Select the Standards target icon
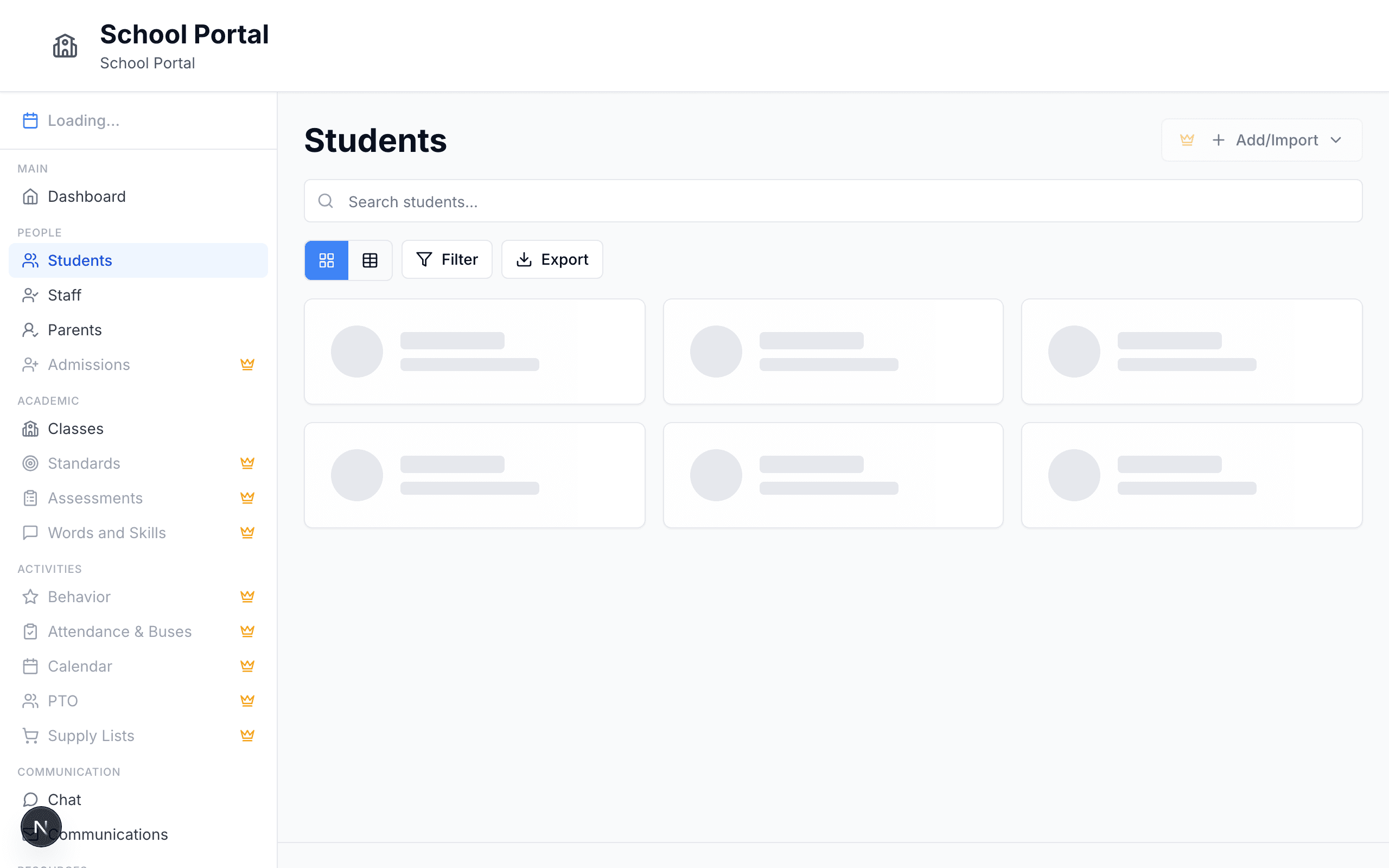This screenshot has height=868, width=1389. pos(30,463)
